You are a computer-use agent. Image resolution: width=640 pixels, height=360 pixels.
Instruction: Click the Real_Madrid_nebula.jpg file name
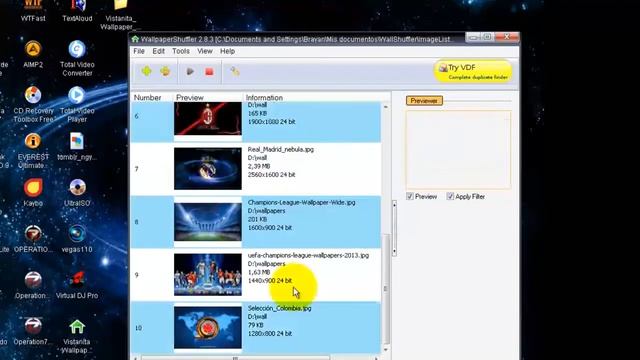(x=281, y=149)
